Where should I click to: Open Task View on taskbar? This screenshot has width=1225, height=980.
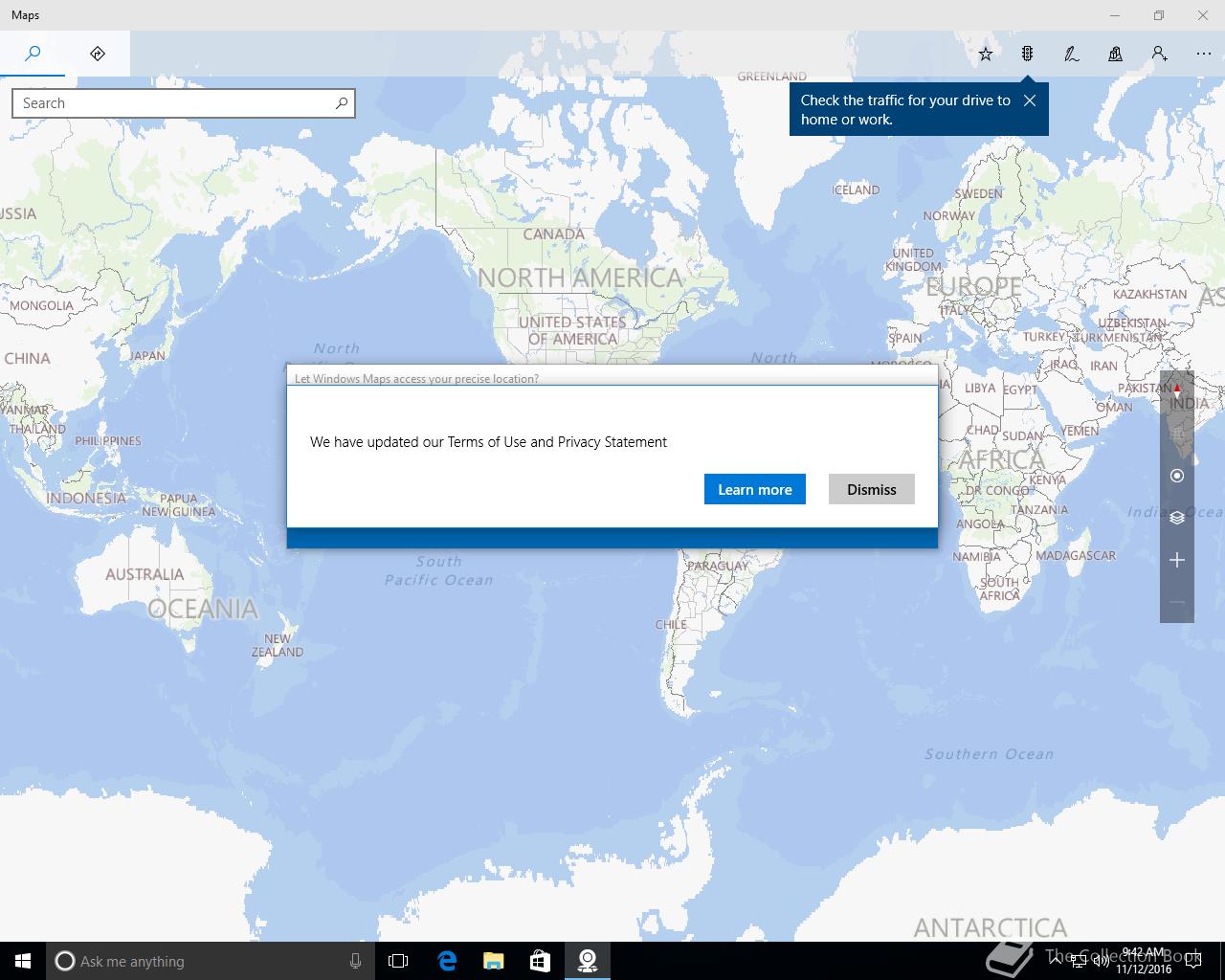tap(398, 961)
